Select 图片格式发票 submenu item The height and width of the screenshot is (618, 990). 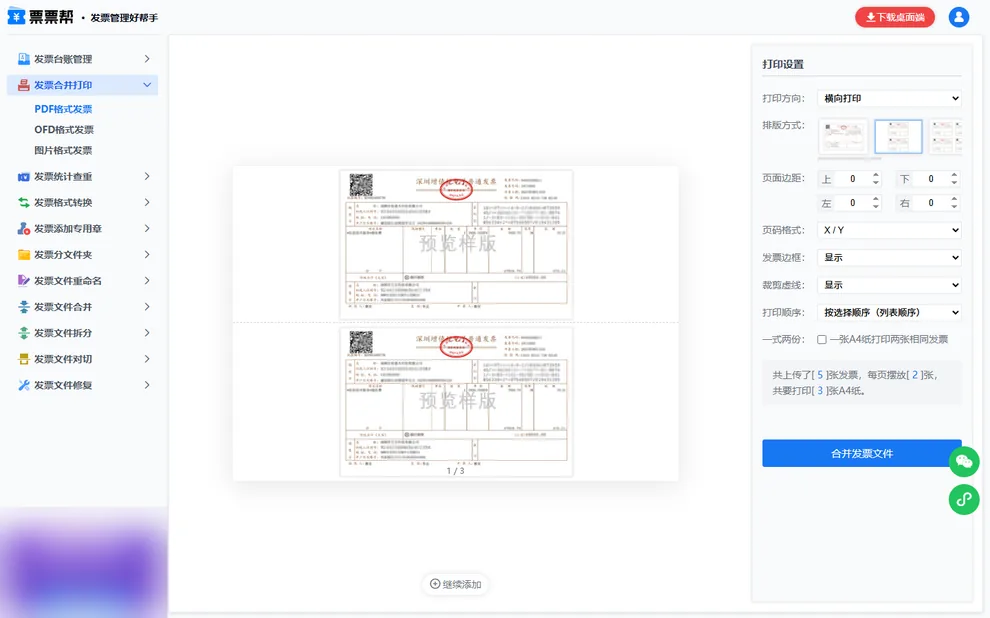pyautogui.click(x=63, y=151)
